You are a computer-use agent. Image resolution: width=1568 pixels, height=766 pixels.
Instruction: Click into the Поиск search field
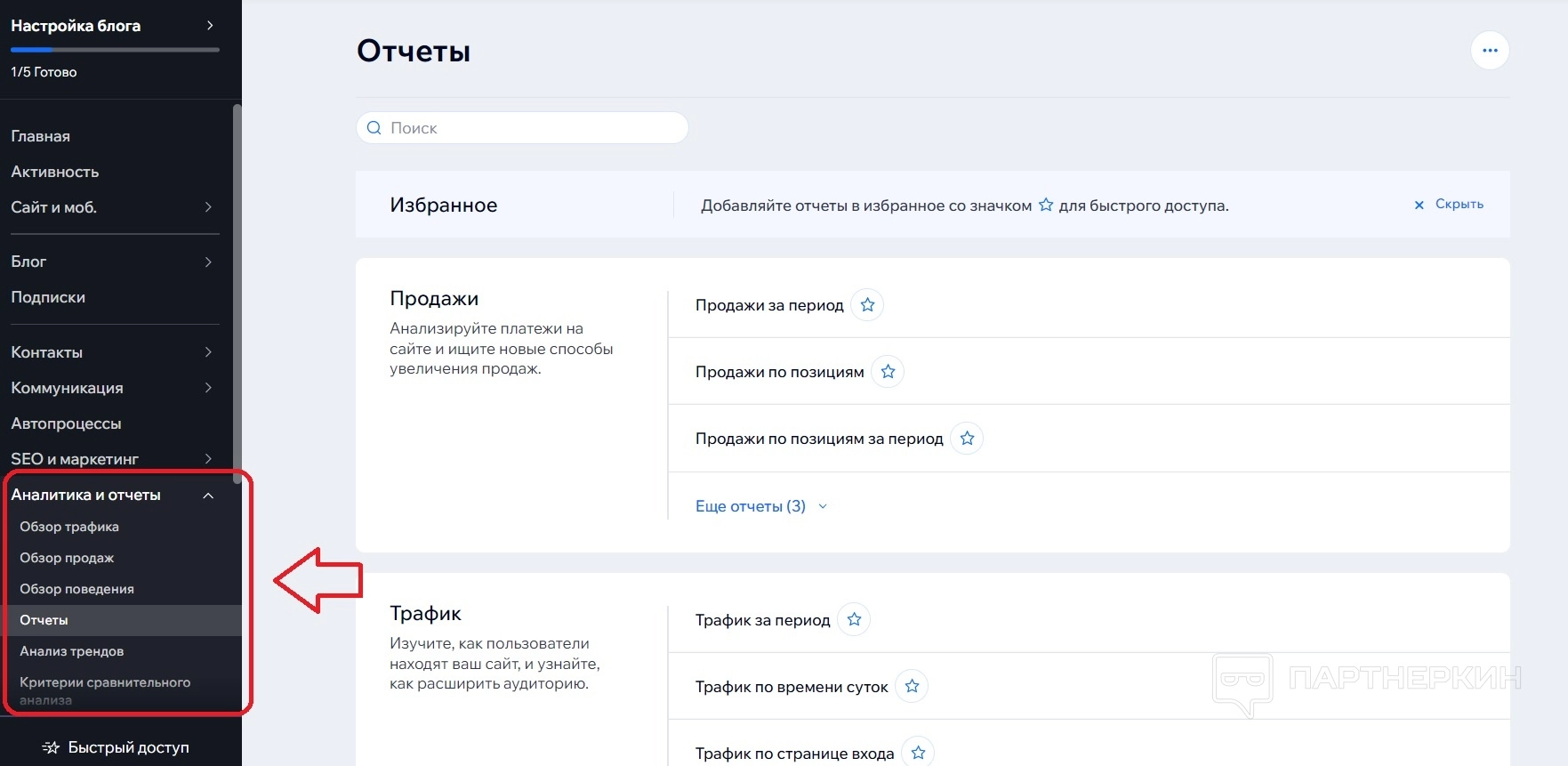tap(534, 128)
